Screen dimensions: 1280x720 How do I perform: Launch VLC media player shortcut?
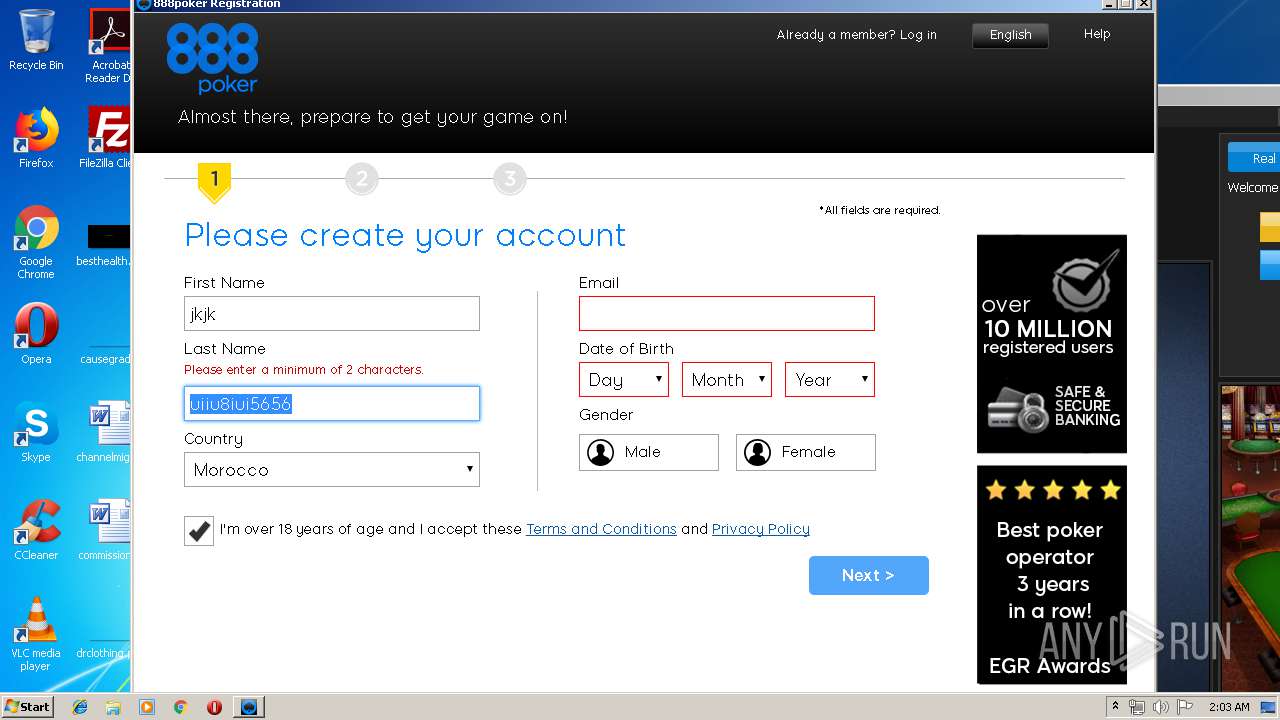click(x=36, y=635)
